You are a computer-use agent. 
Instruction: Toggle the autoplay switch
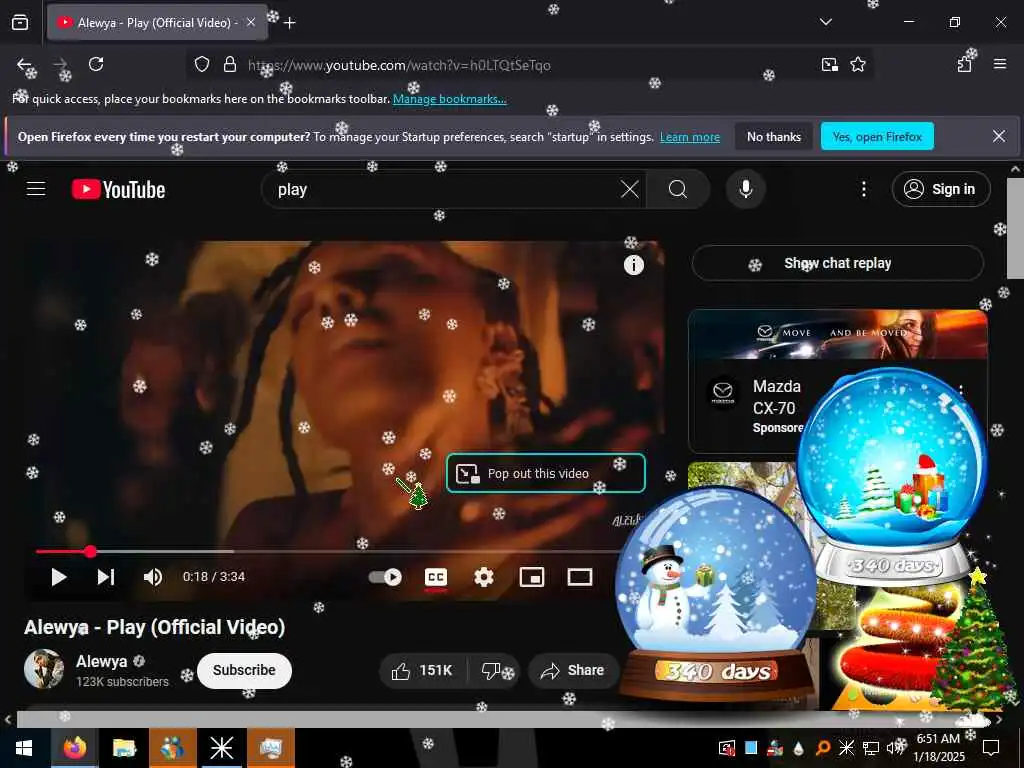(x=385, y=577)
